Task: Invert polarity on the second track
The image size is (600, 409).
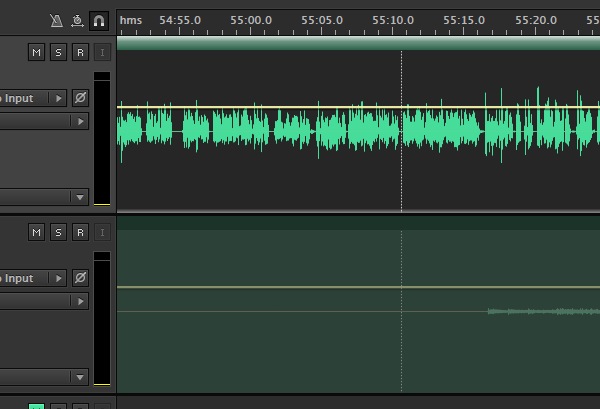Action: pos(80,278)
